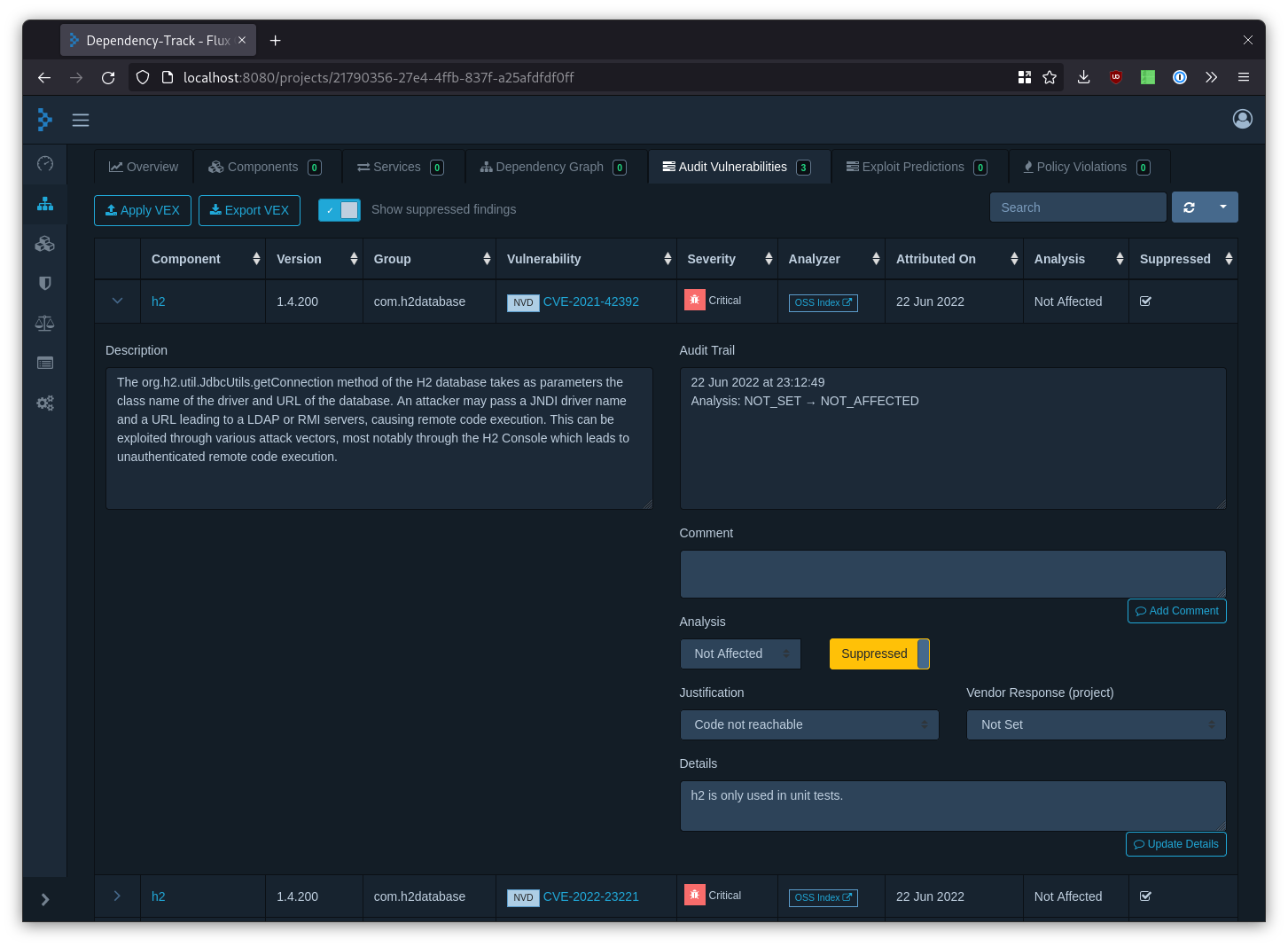Sort the table by Severity column
Screen dimensions: 1288x947
[x=727, y=259]
